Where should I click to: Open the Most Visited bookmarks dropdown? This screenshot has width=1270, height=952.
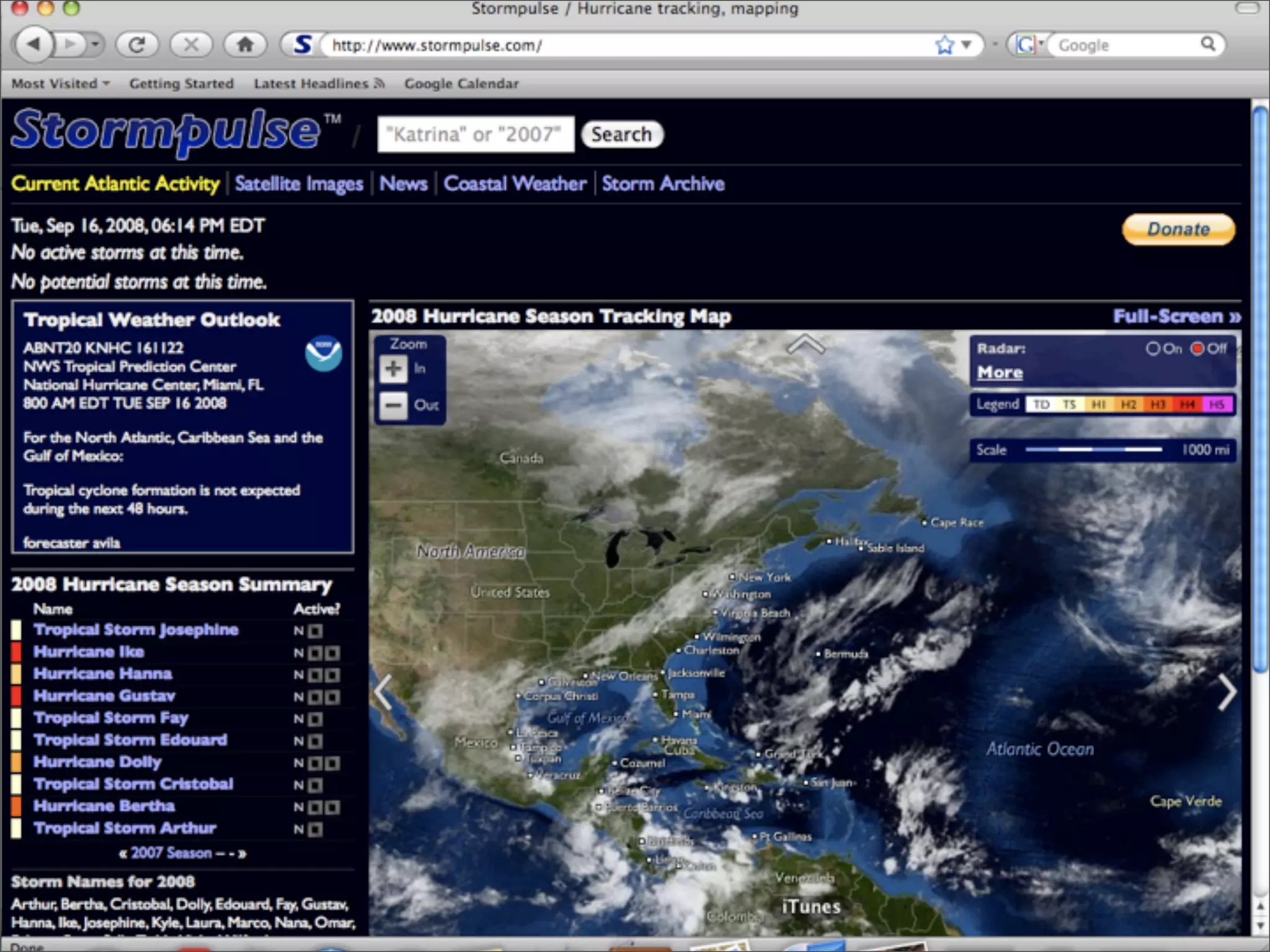click(x=60, y=84)
